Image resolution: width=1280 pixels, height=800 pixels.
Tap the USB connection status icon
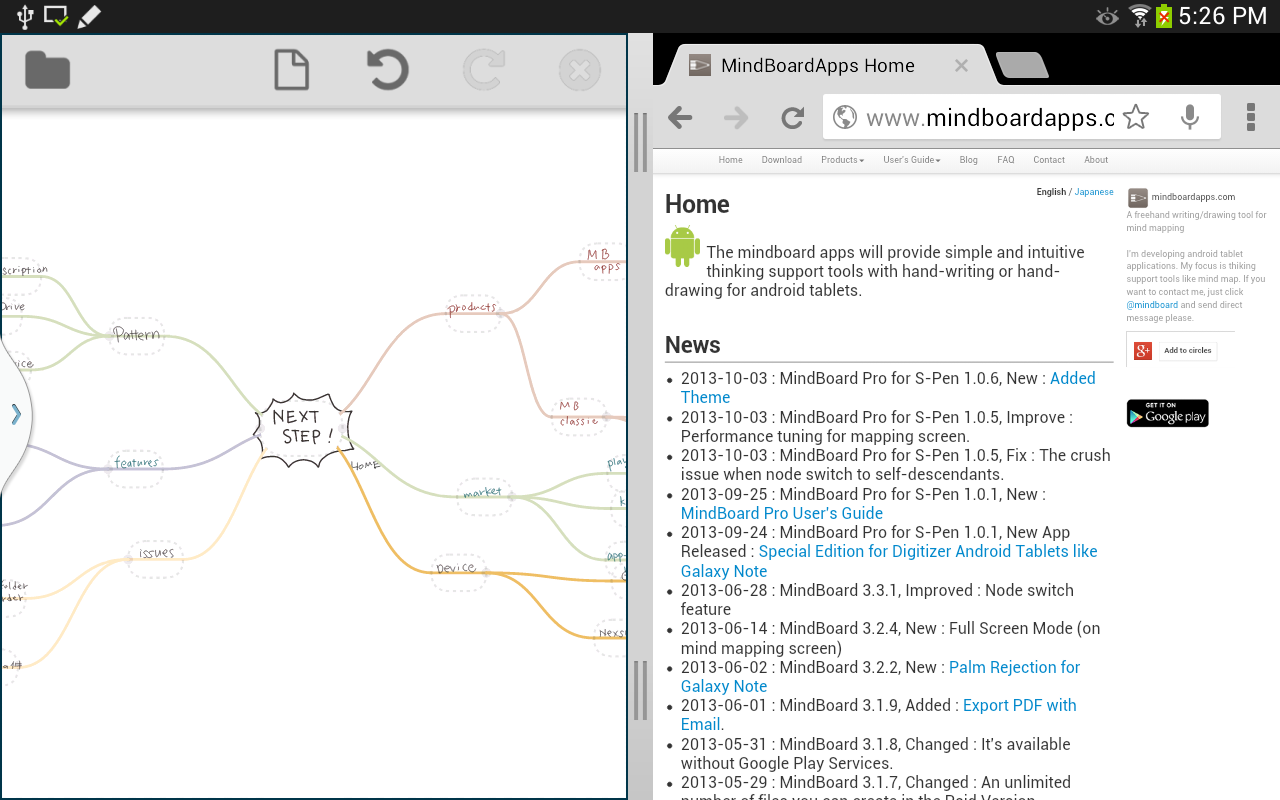[x=26, y=16]
